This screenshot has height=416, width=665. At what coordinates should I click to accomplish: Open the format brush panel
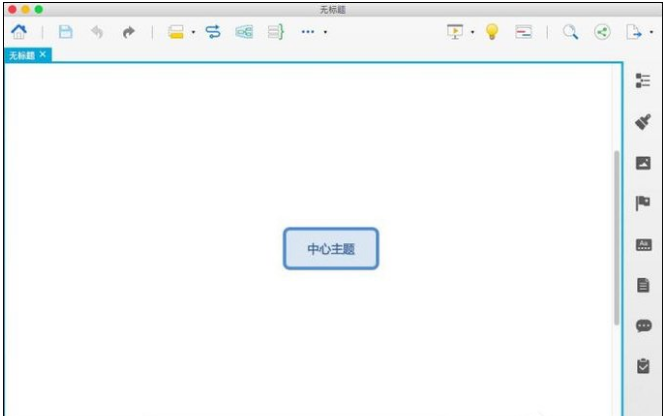coord(643,122)
